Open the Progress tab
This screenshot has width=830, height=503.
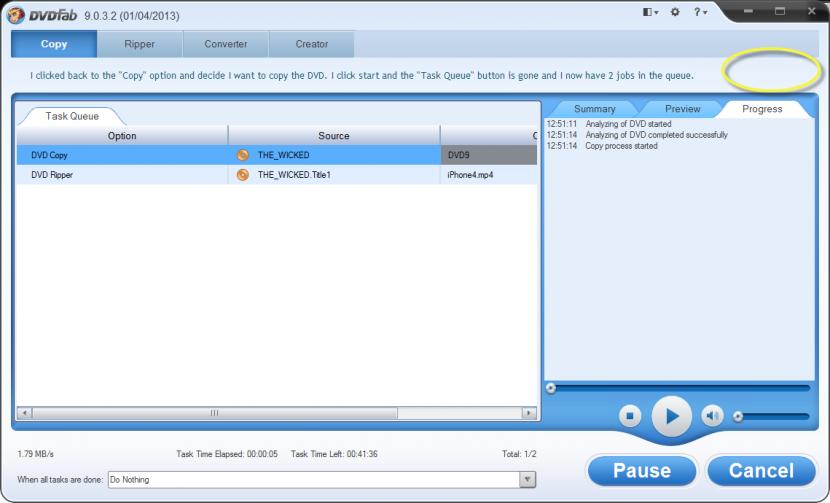click(x=762, y=109)
